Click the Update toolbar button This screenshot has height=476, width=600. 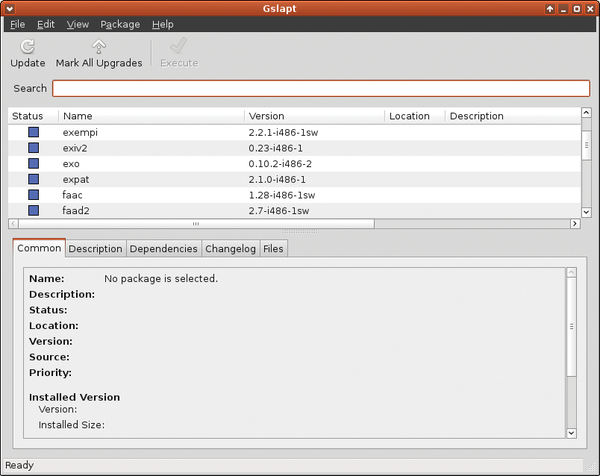coord(28,53)
